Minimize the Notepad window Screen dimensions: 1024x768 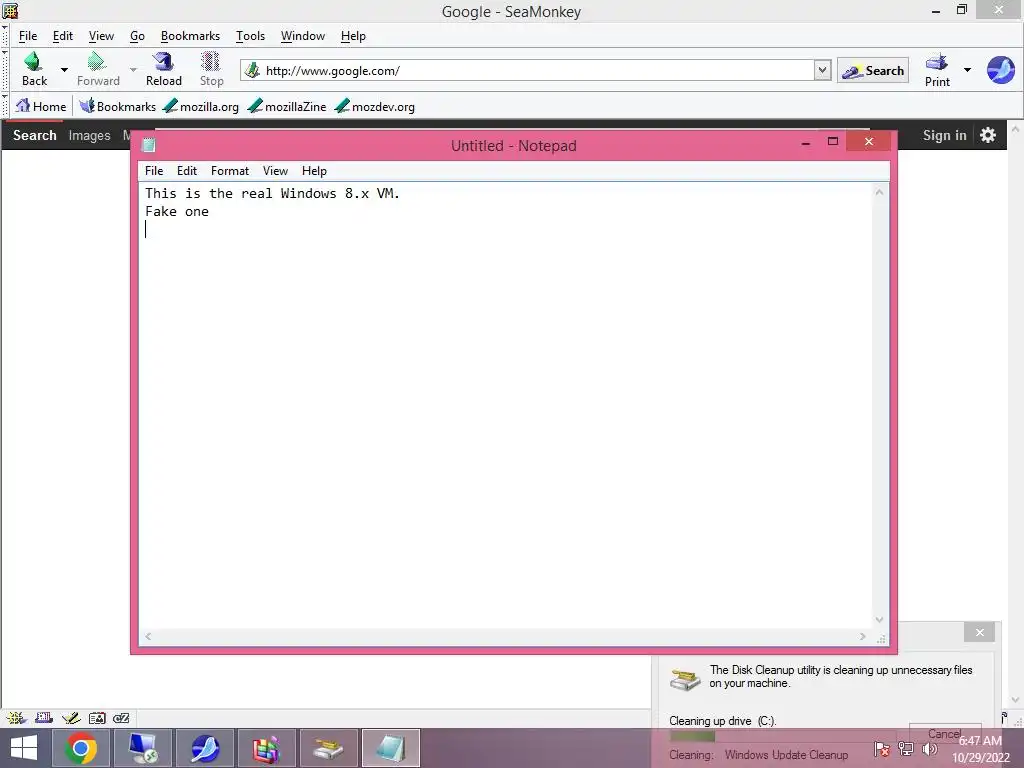pos(806,142)
